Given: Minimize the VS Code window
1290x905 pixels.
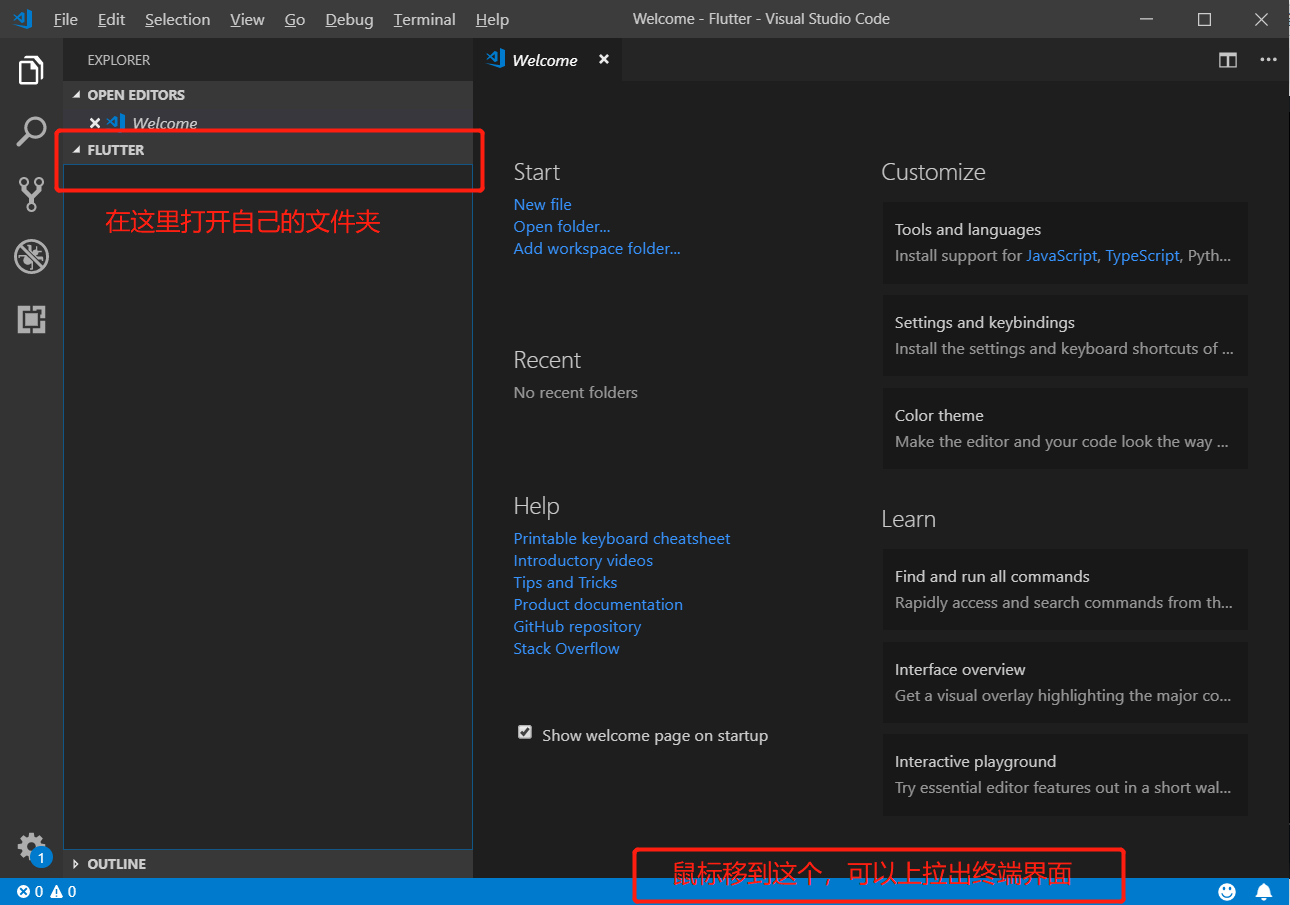Looking at the screenshot, I should click(1148, 19).
